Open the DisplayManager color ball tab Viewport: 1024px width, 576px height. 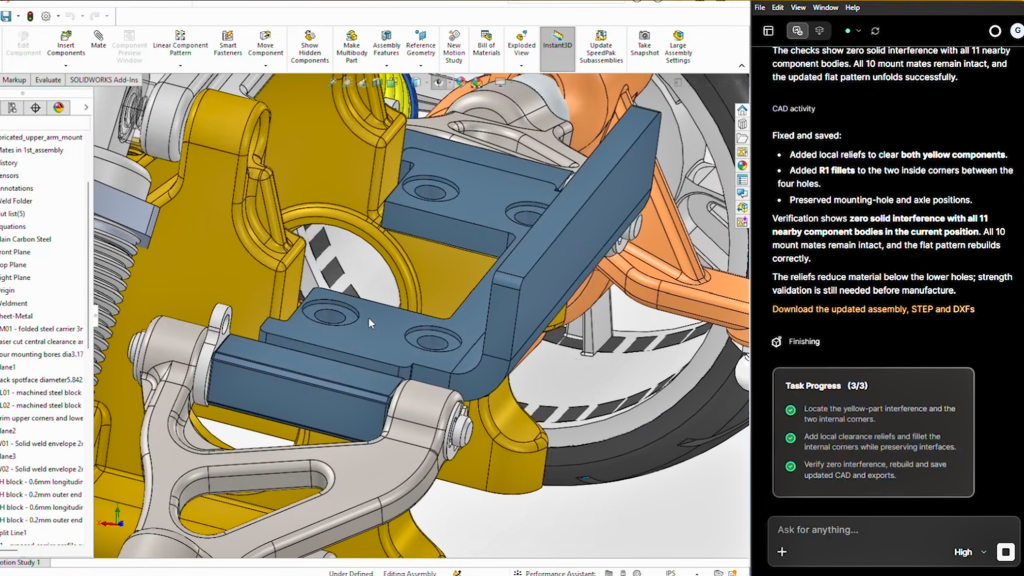click(59, 108)
